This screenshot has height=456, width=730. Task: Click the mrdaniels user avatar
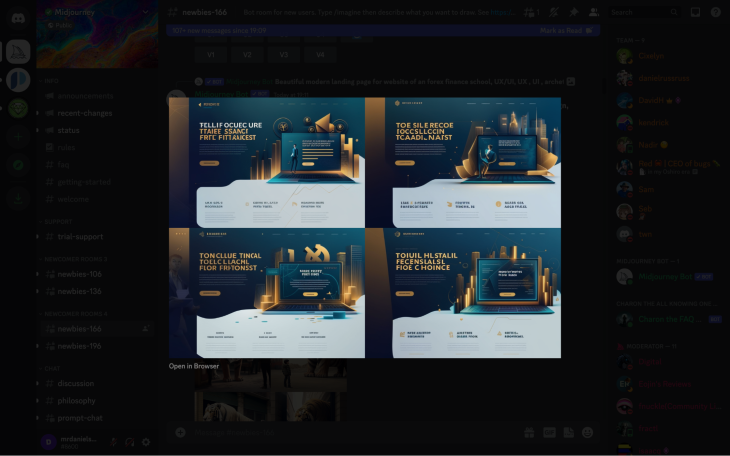48,442
